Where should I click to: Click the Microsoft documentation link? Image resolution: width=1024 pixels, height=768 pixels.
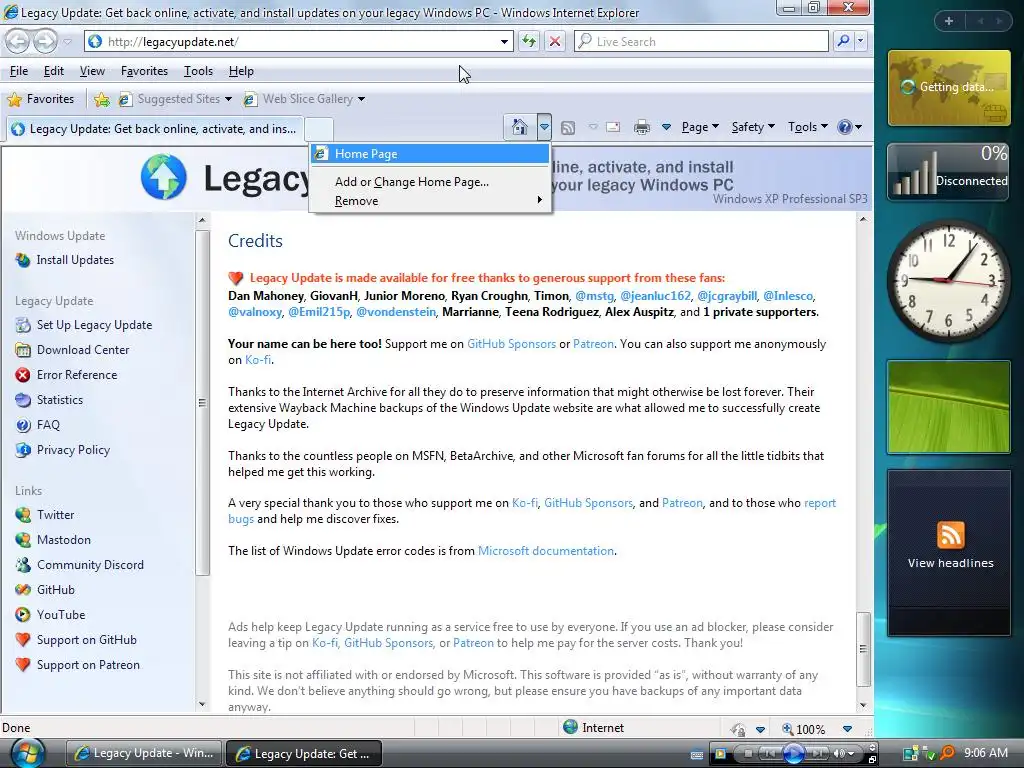(545, 551)
